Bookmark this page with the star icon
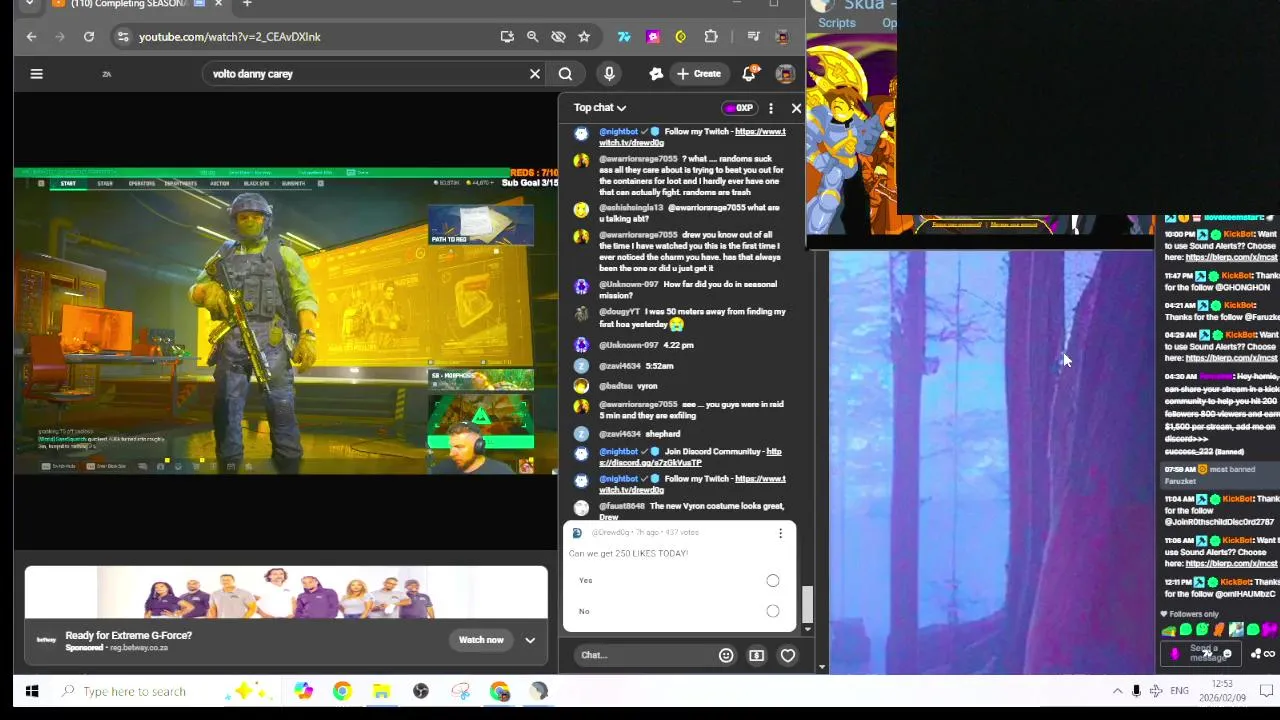The image size is (1280, 720). 584,37
